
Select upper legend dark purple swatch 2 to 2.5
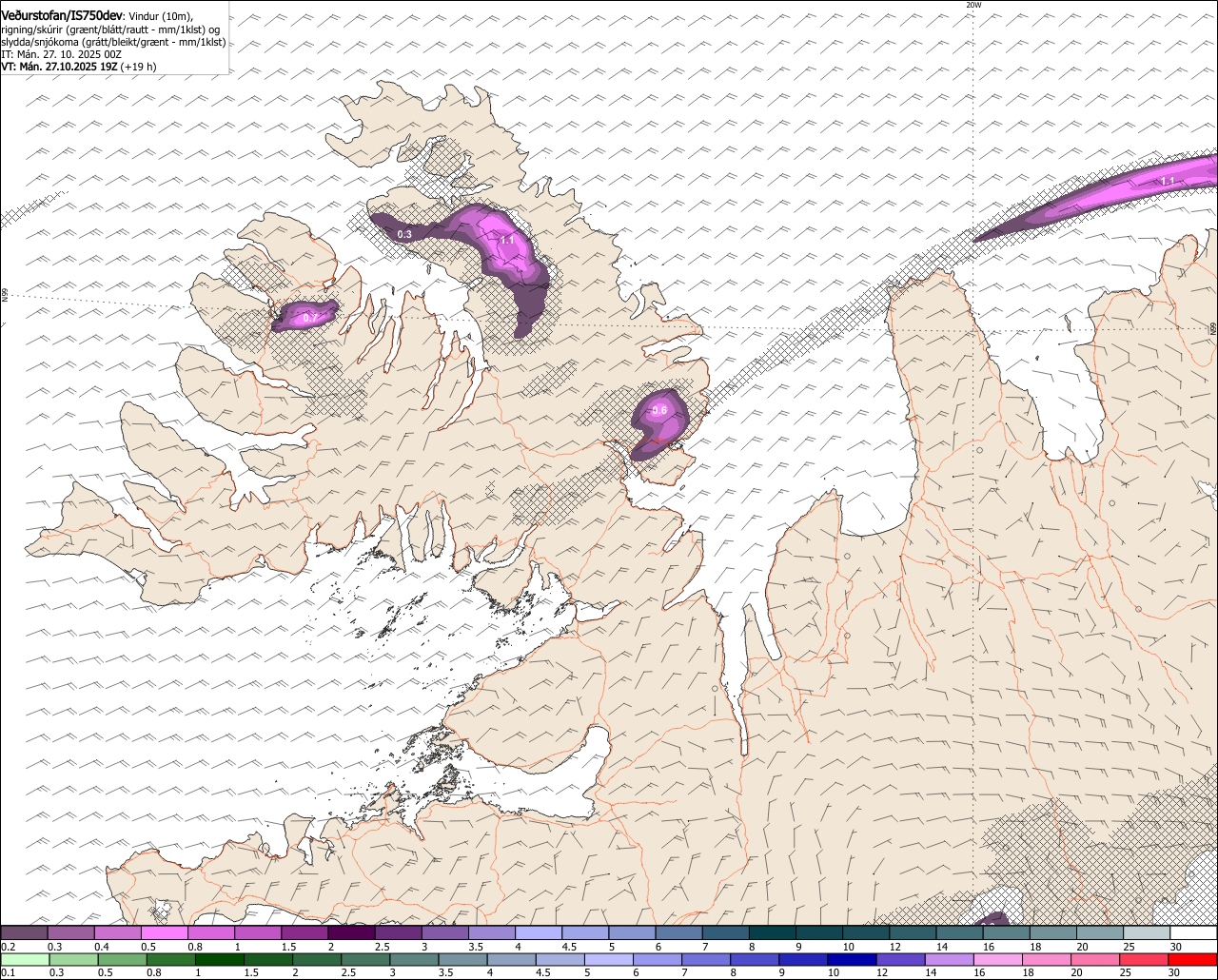click(x=351, y=933)
